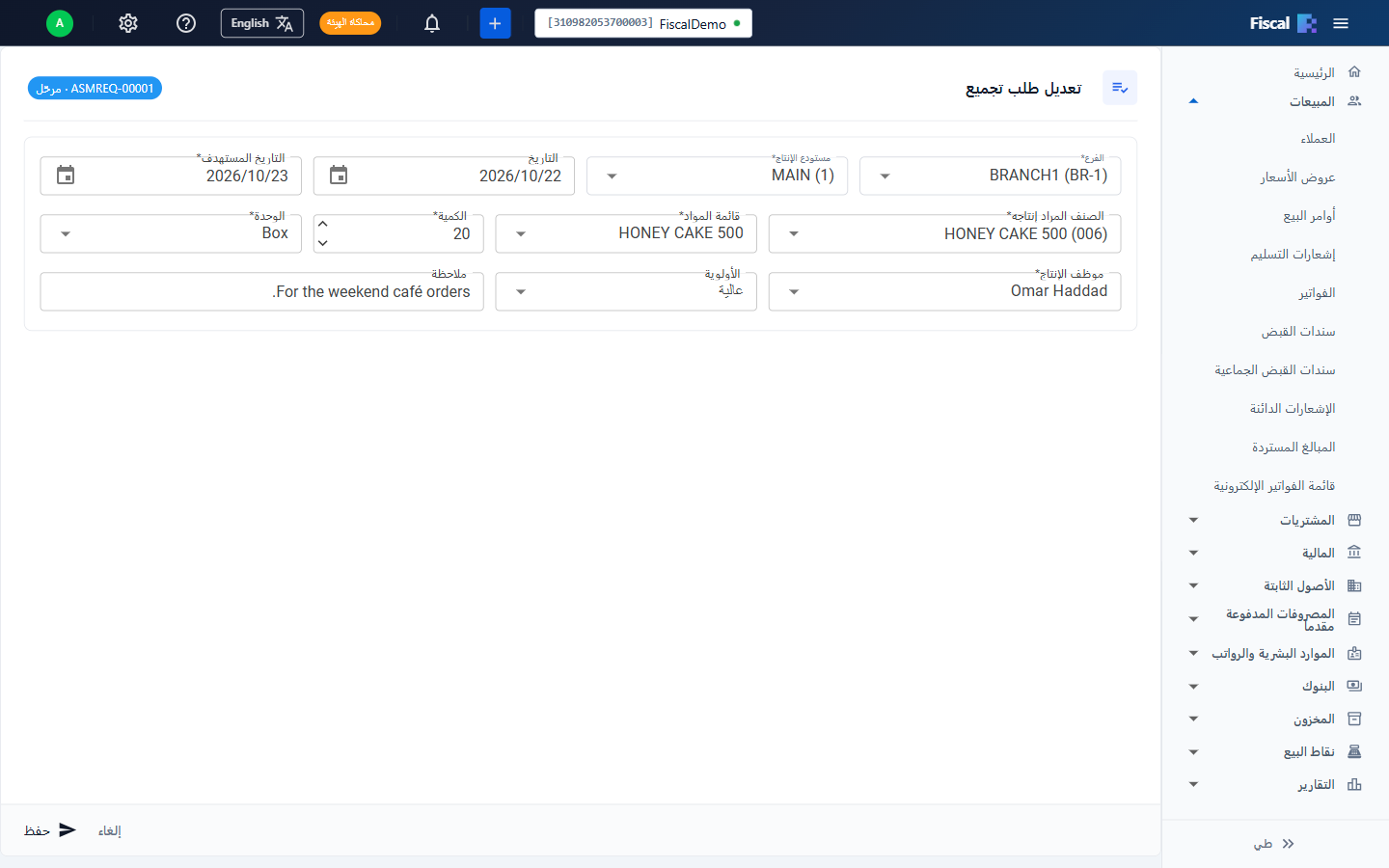Click the blue plus quick-add button

coord(495,23)
